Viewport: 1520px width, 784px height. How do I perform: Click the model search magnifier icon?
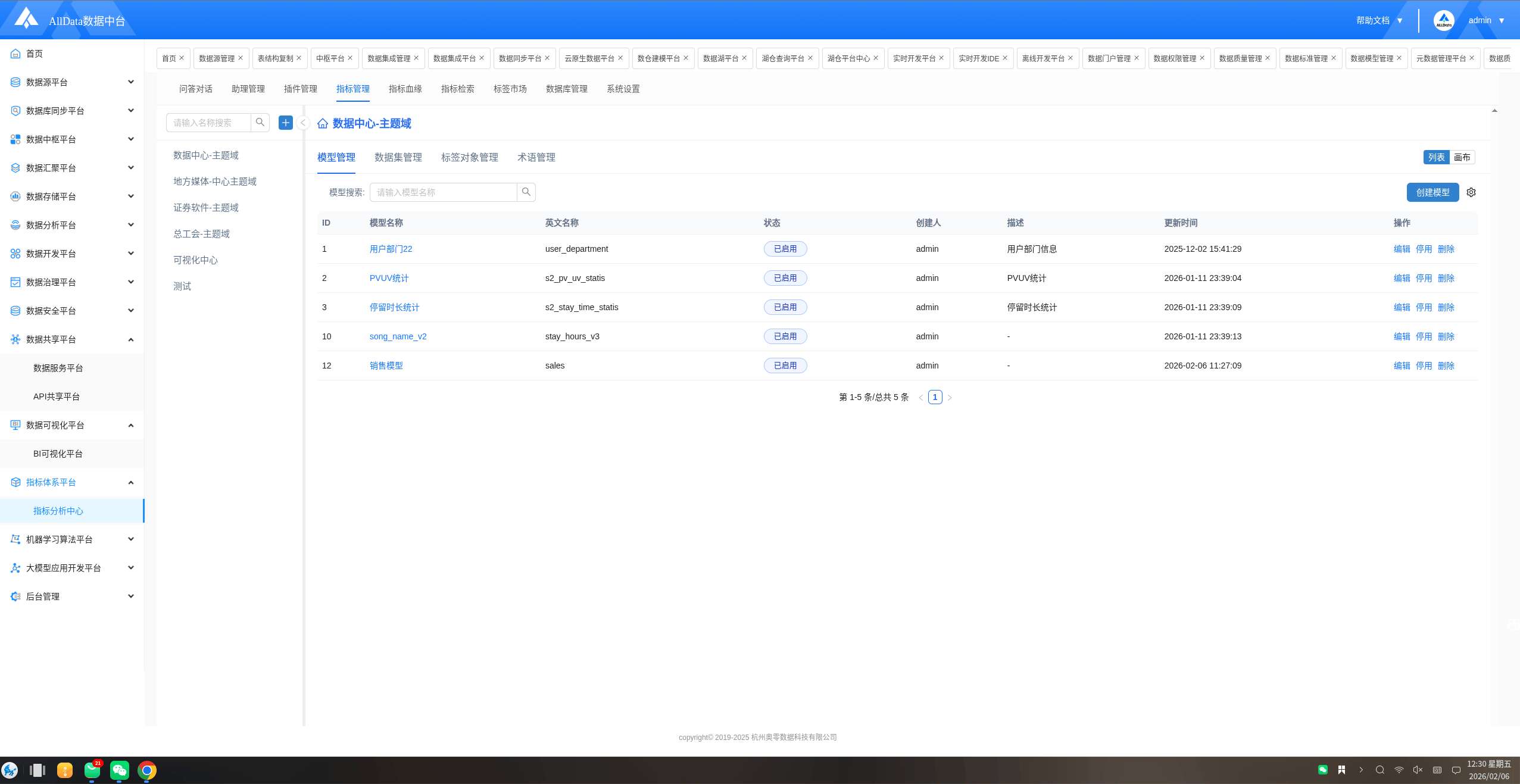[526, 192]
